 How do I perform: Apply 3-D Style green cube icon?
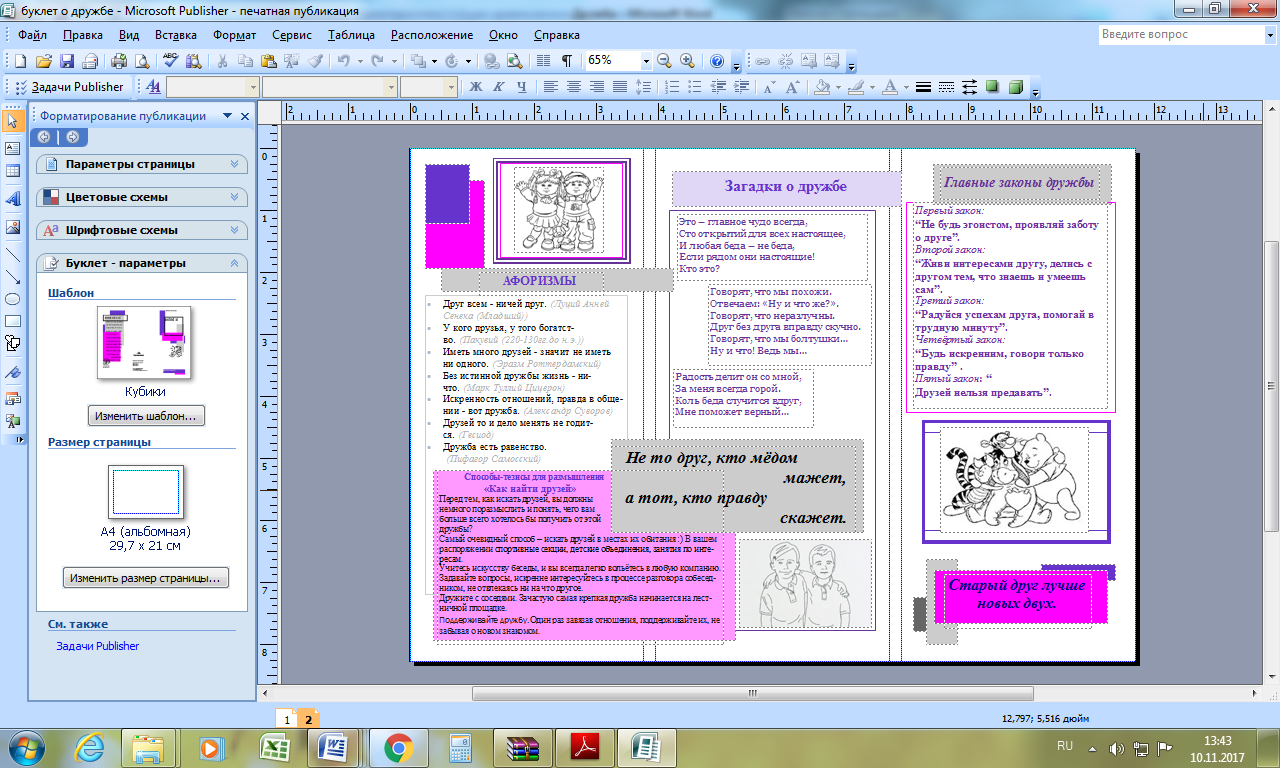coord(1016,87)
